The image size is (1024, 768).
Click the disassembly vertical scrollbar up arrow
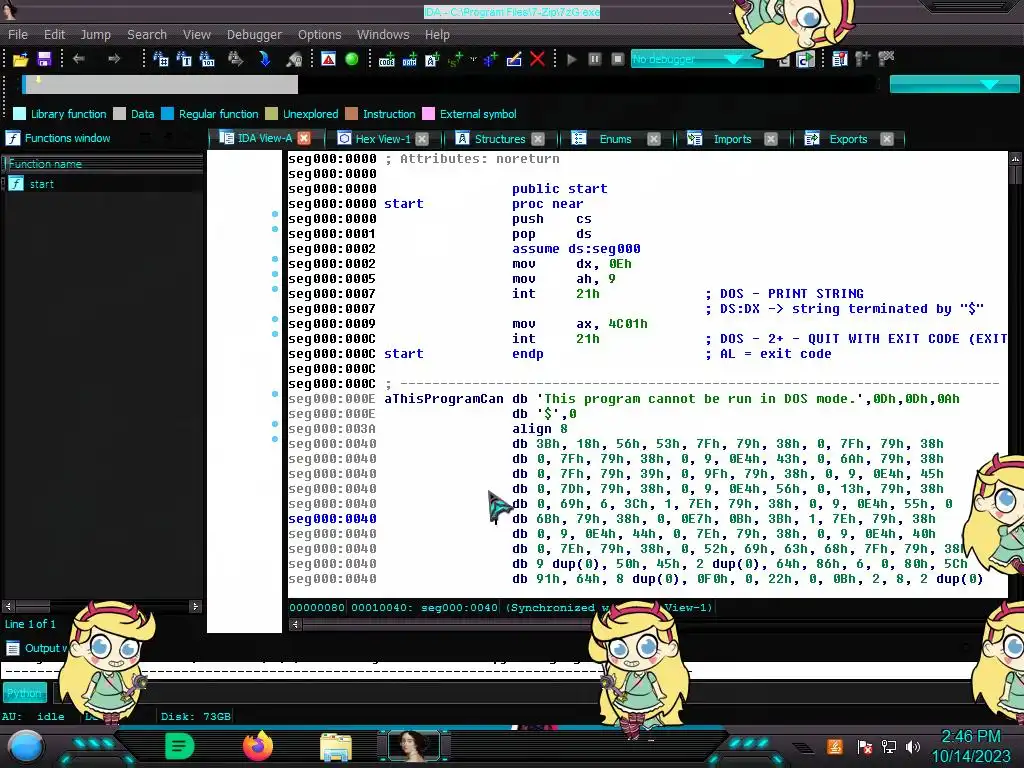click(1015, 158)
